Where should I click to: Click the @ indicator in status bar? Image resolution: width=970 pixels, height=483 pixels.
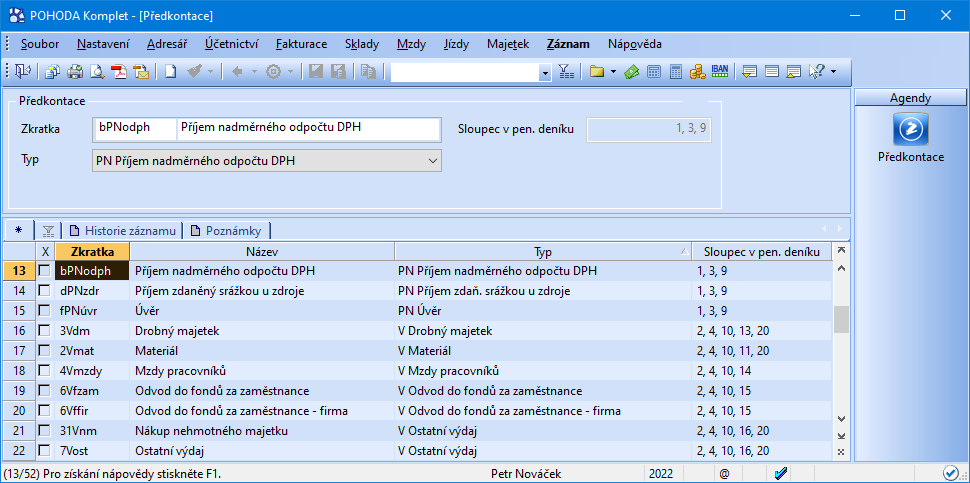coord(724,474)
